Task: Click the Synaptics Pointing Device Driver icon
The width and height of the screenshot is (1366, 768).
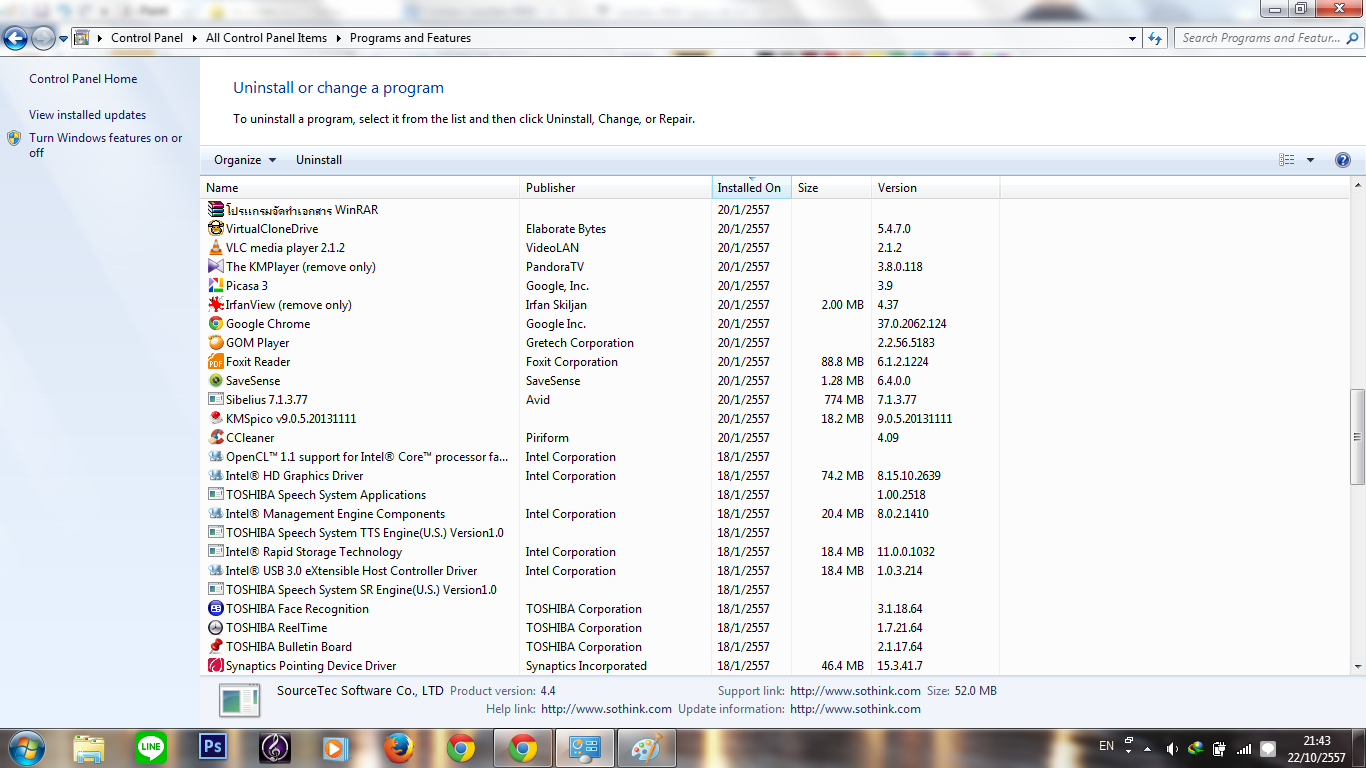Action: pos(215,666)
